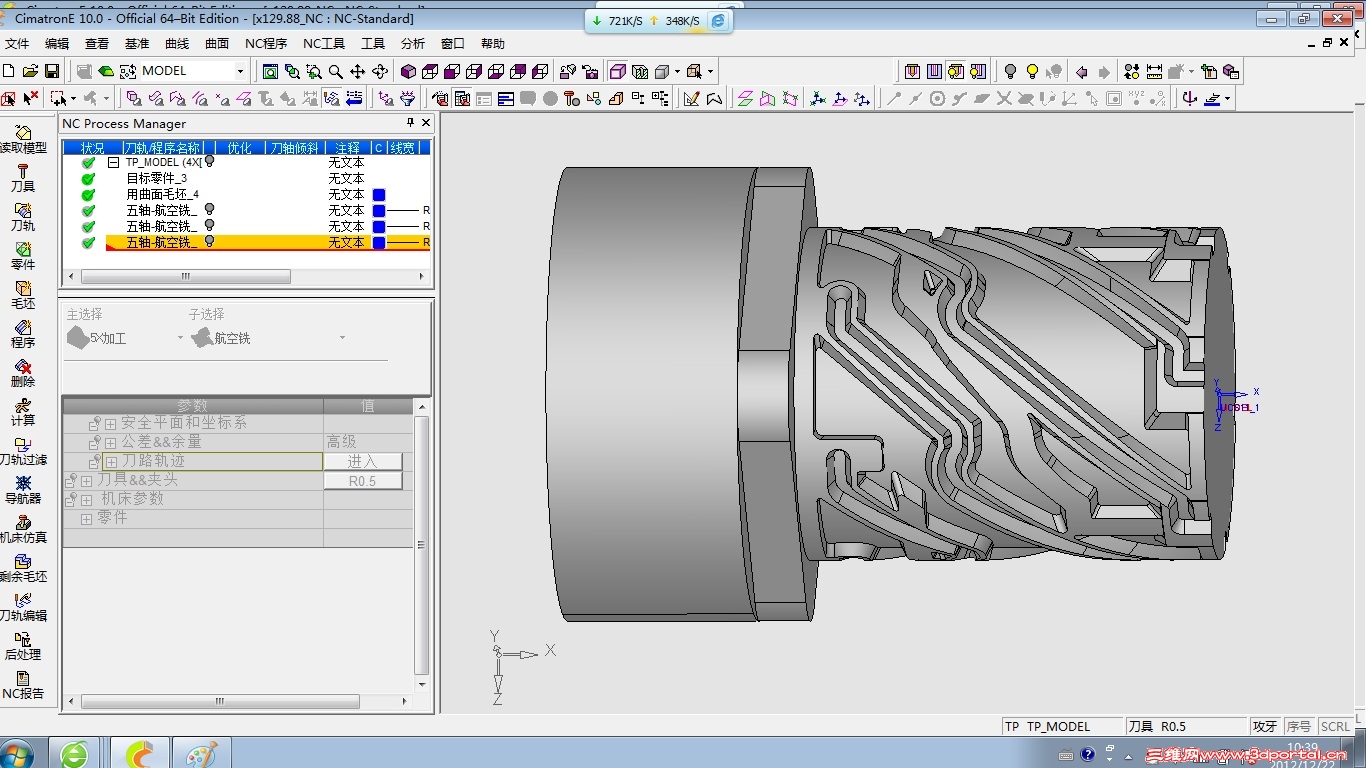
Task: Open the 子选择 航空铣 dropdown
Action: click(342, 338)
